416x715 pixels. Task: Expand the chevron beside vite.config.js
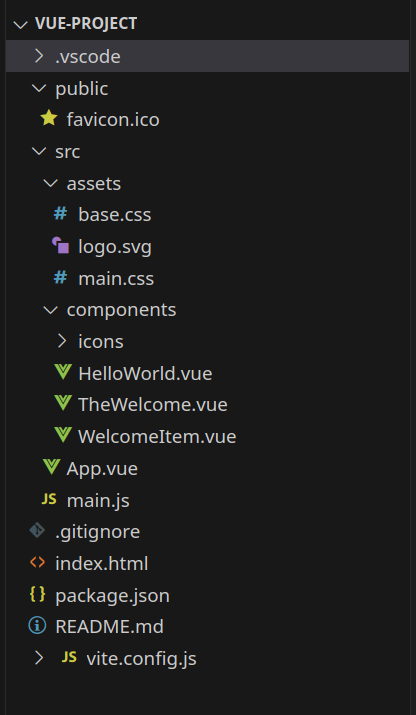pyautogui.click(x=39, y=658)
